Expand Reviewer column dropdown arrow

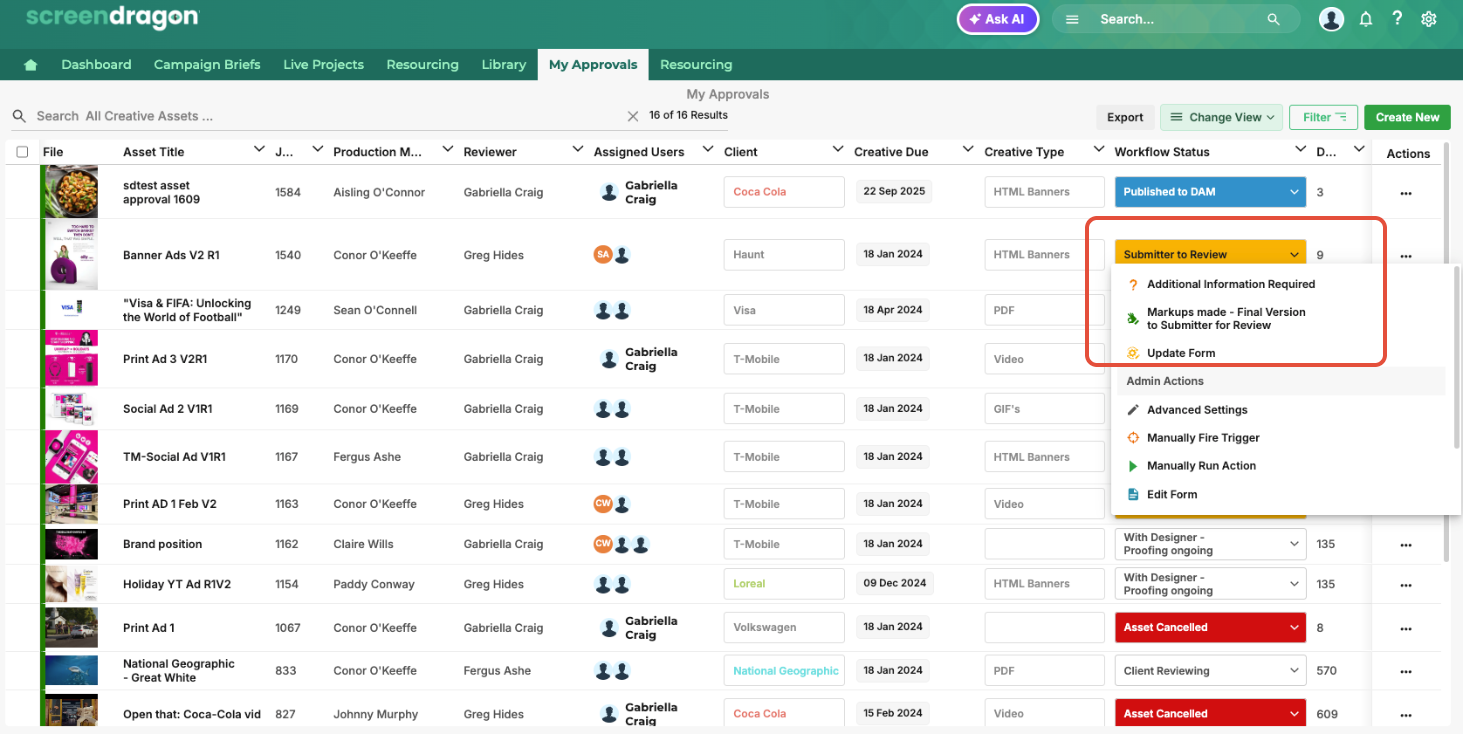[x=577, y=150]
